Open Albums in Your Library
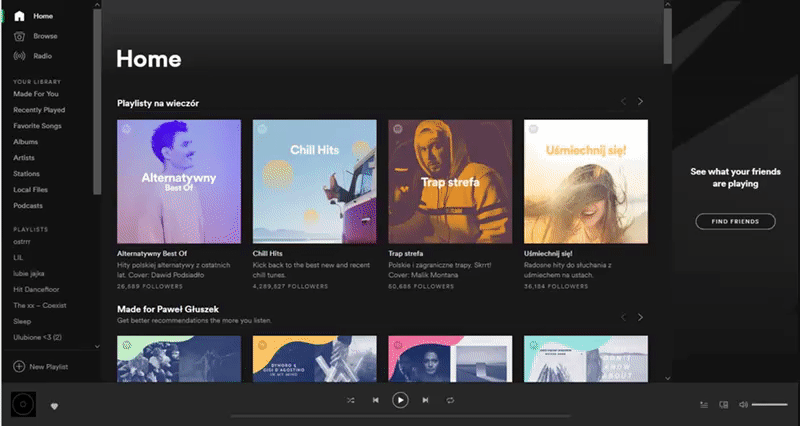This screenshot has width=800, height=426. [x=26, y=142]
